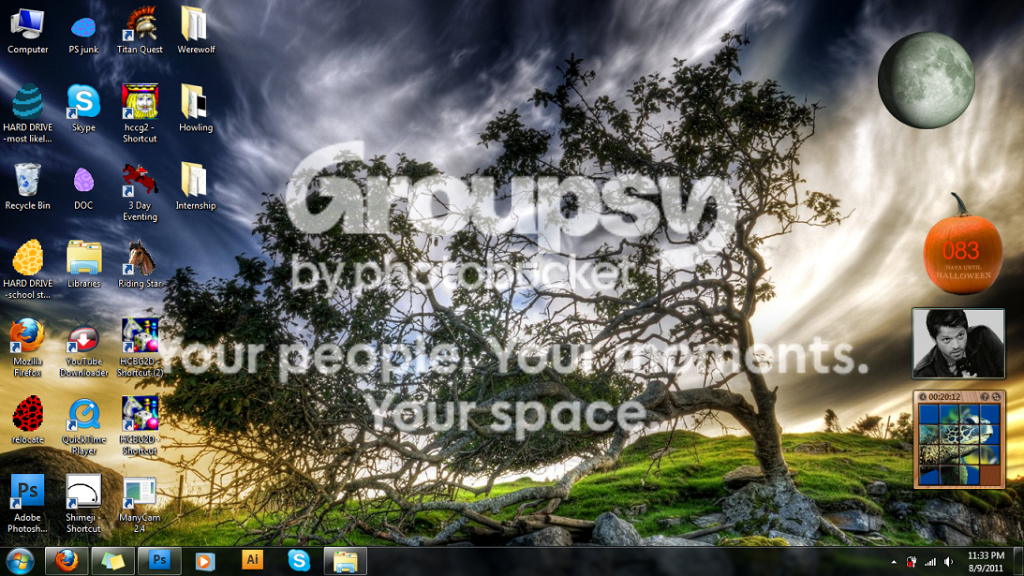Screen dimensions: 1024x576
Task: Pause the Picture Puzzle timer
Action: point(923,397)
